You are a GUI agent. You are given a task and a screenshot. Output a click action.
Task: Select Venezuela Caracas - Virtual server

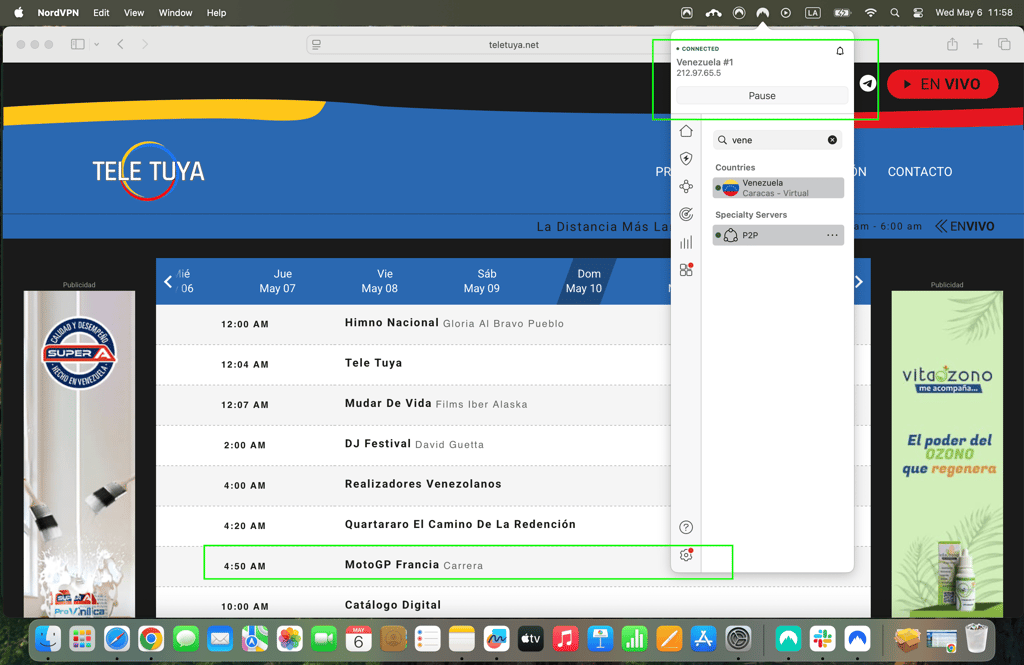[778, 187]
